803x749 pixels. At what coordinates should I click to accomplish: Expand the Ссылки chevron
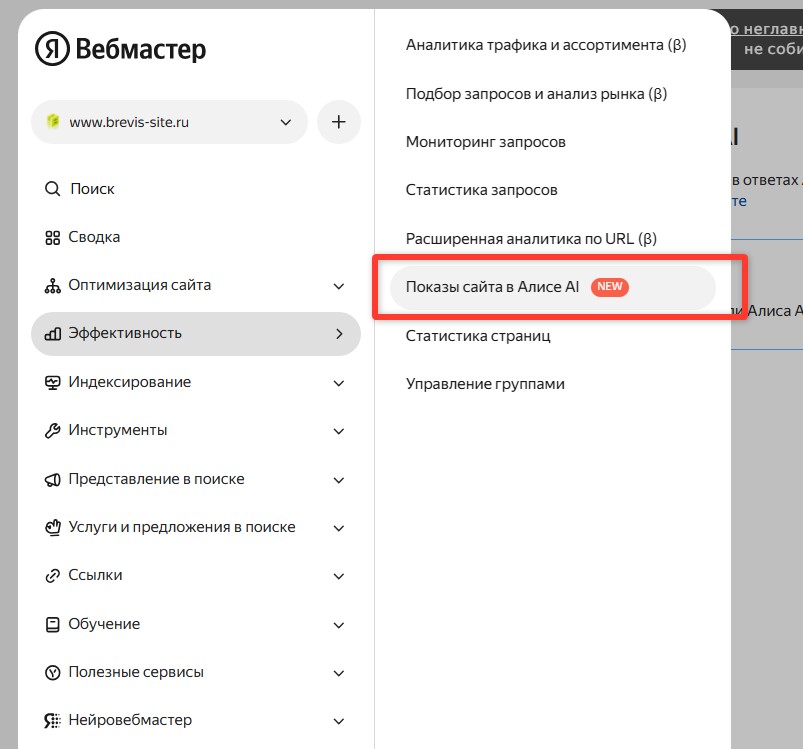point(339,576)
